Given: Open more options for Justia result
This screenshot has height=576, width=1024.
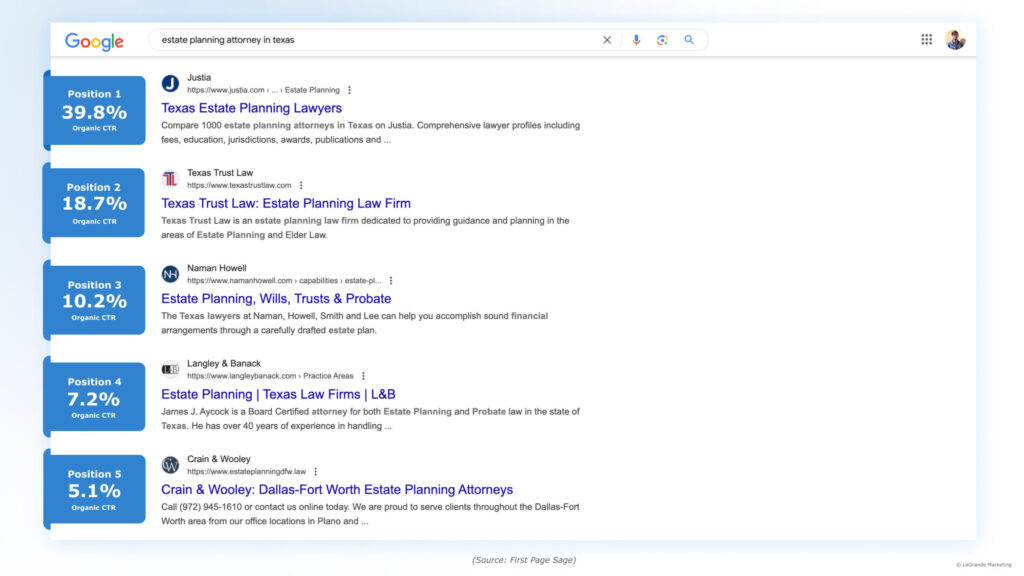Looking at the screenshot, I should pyautogui.click(x=349, y=90).
